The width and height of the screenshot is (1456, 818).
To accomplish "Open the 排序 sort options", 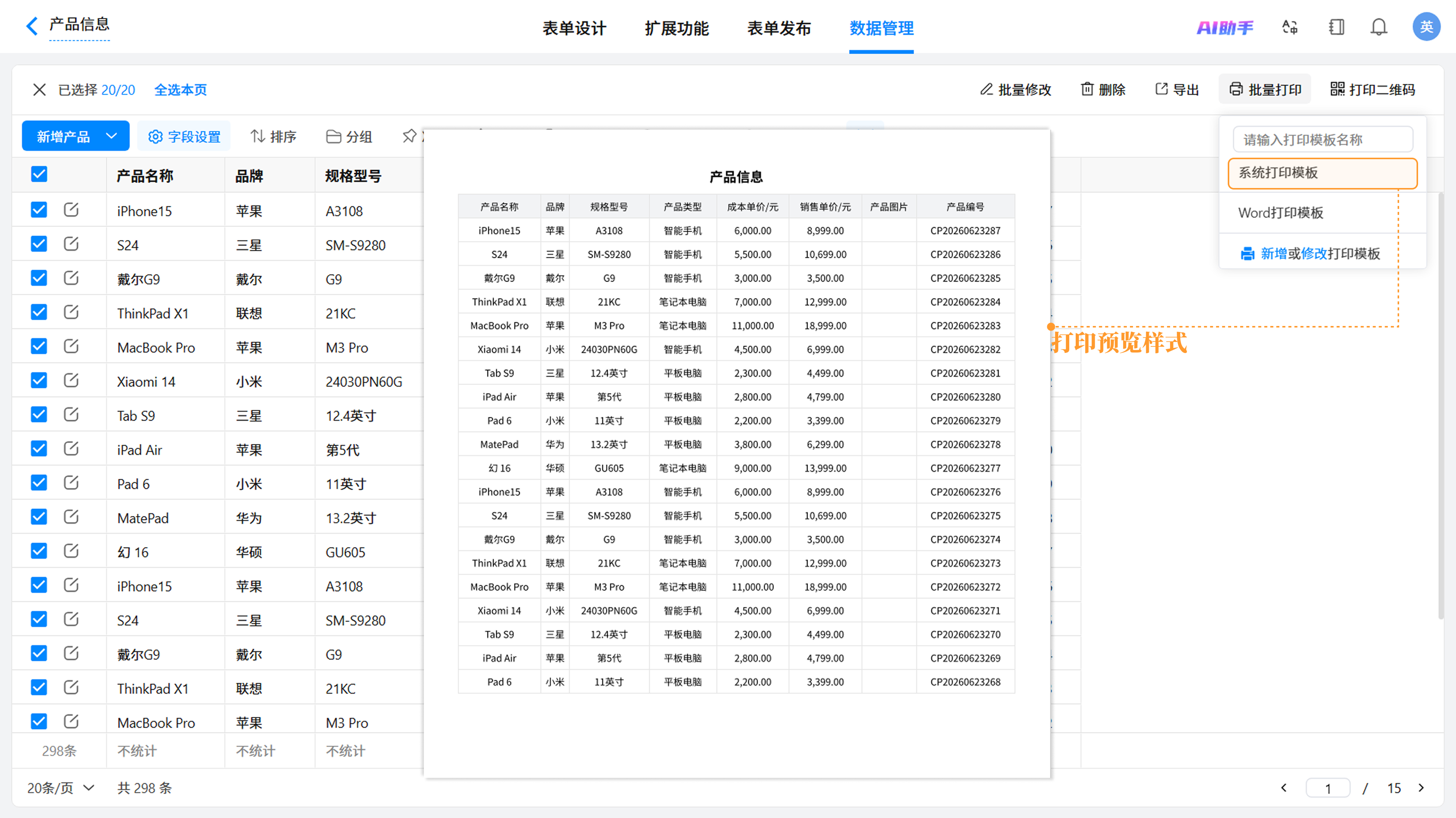I will 273,136.
